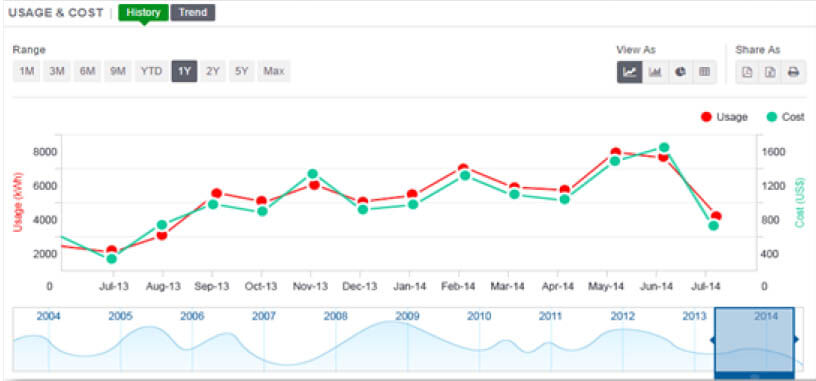This screenshot has height=381, width=816.
Task: Click the Nov-13 green Cost data point
Action: click(x=312, y=174)
